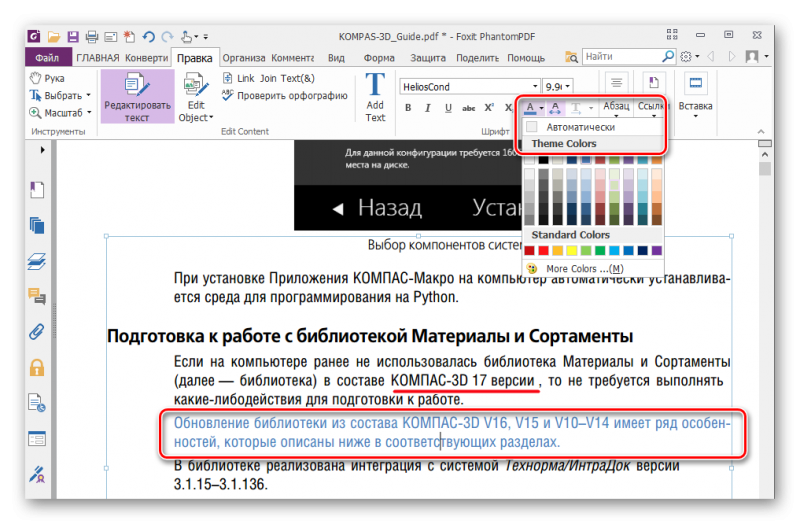Apply italic formatting with I
The image size is (800, 524).
[428, 108]
